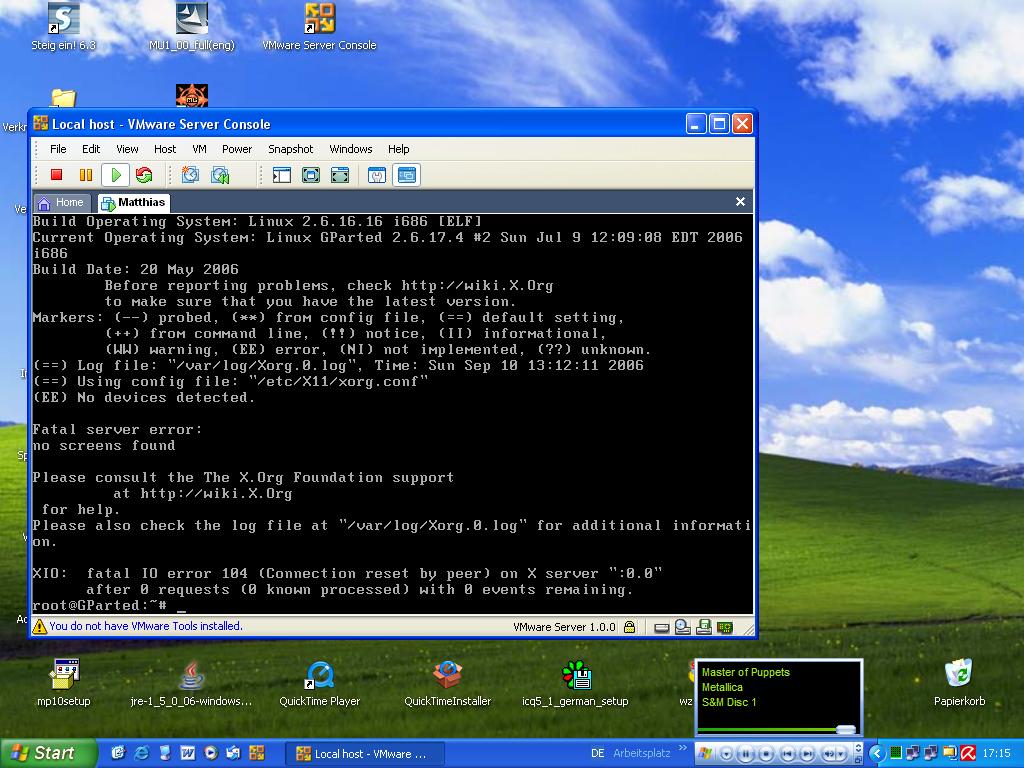The image size is (1024, 768).
Task: Click the taskbar clock showing 17:15
Action: 997,754
